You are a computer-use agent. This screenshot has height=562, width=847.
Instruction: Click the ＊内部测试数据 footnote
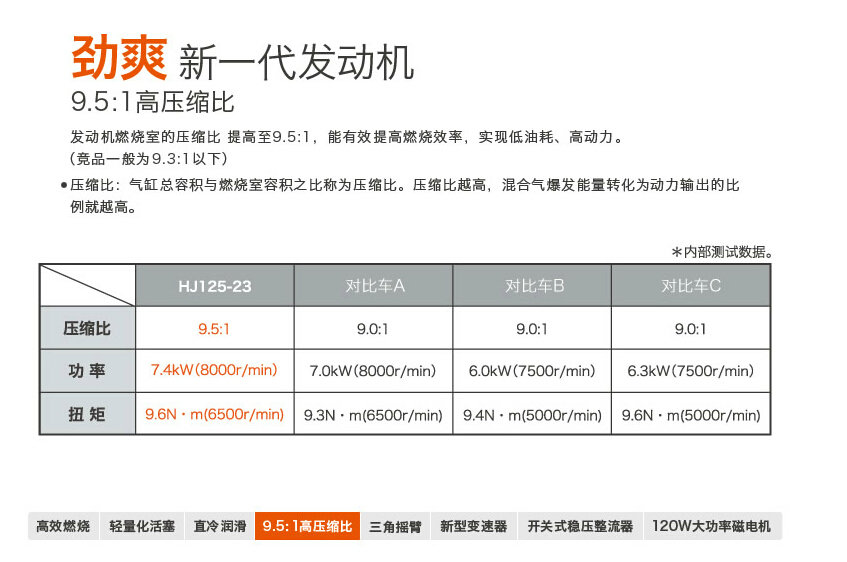723,252
